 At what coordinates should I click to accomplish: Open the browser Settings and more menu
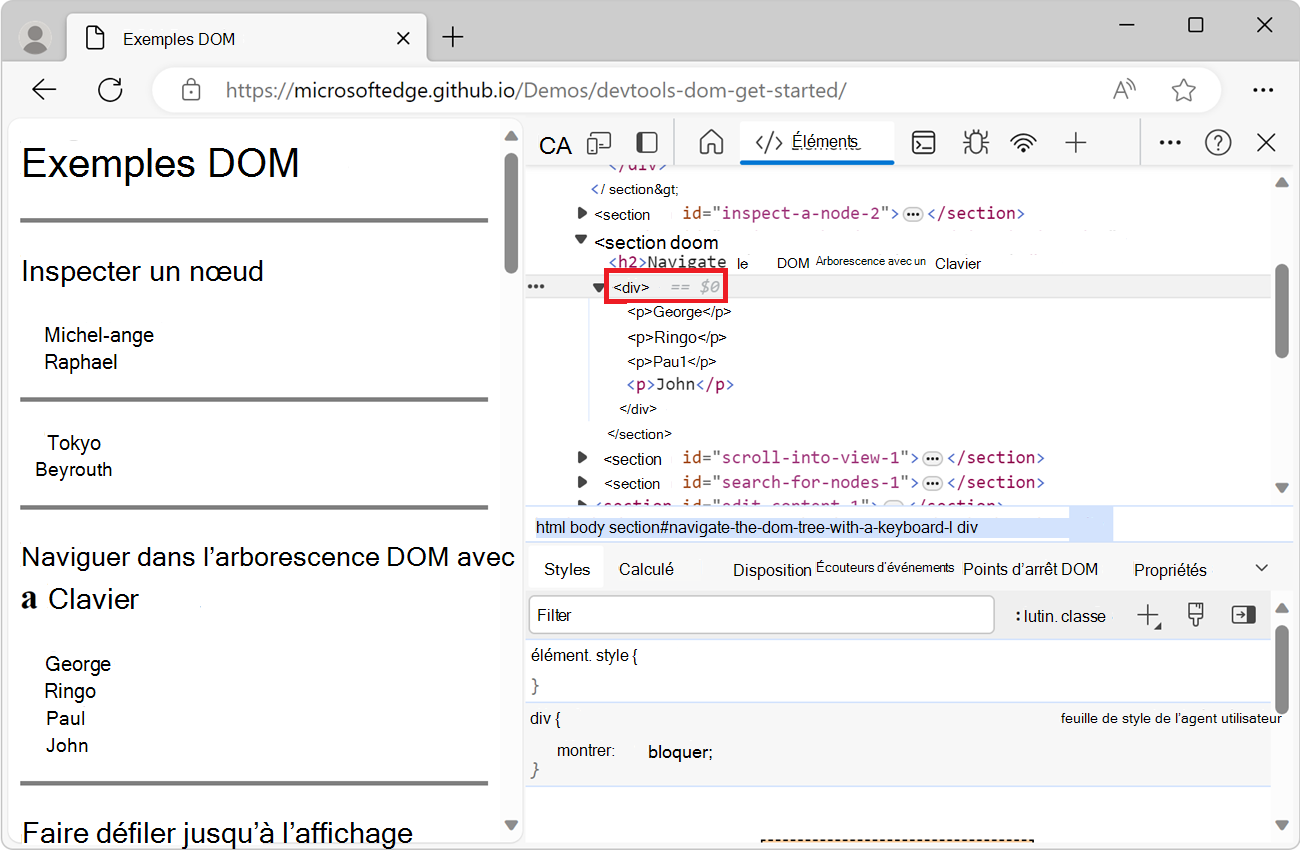(x=1263, y=90)
